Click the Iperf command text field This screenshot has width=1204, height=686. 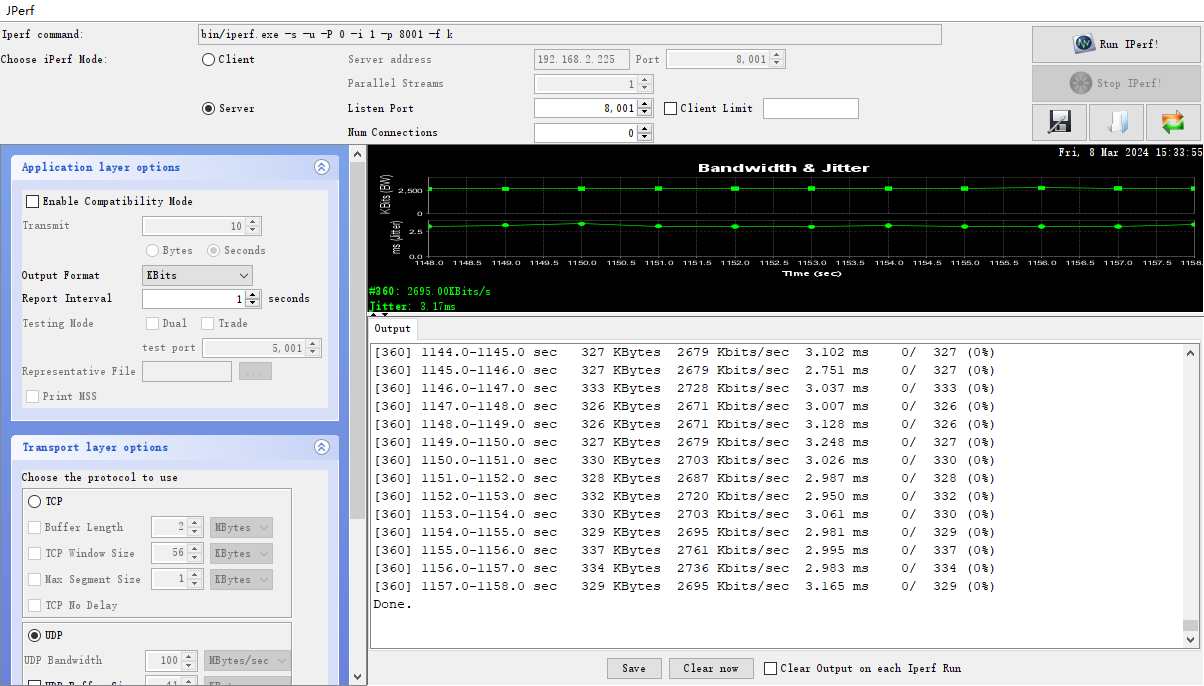pyautogui.click(x=570, y=34)
